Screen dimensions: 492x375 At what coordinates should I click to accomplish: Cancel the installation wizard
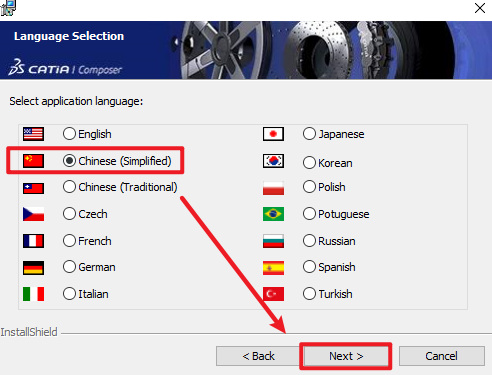[441, 356]
